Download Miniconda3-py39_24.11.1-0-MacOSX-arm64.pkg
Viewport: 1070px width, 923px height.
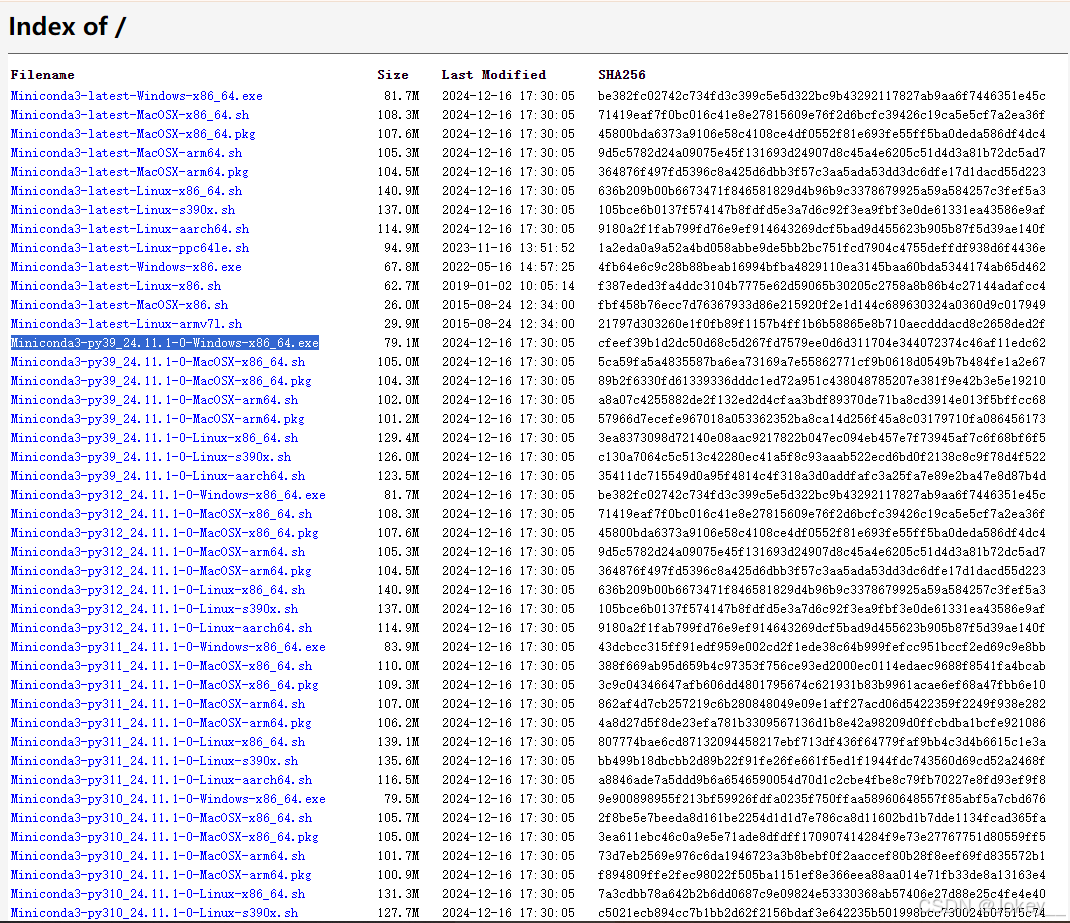(x=158, y=419)
